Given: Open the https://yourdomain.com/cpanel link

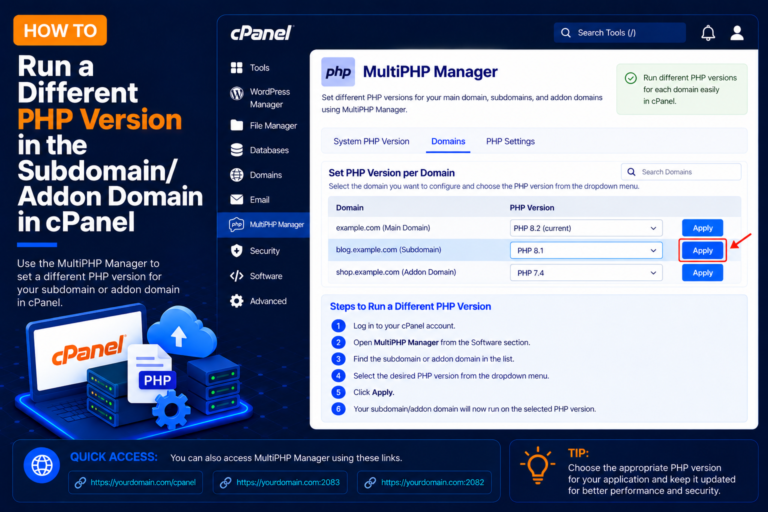Looking at the screenshot, I should tap(143, 483).
